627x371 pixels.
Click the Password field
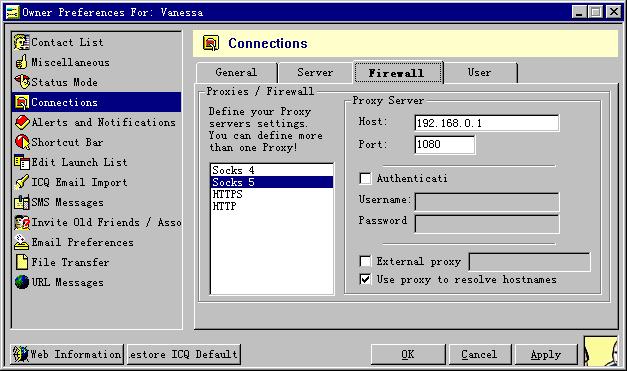tap(487, 224)
